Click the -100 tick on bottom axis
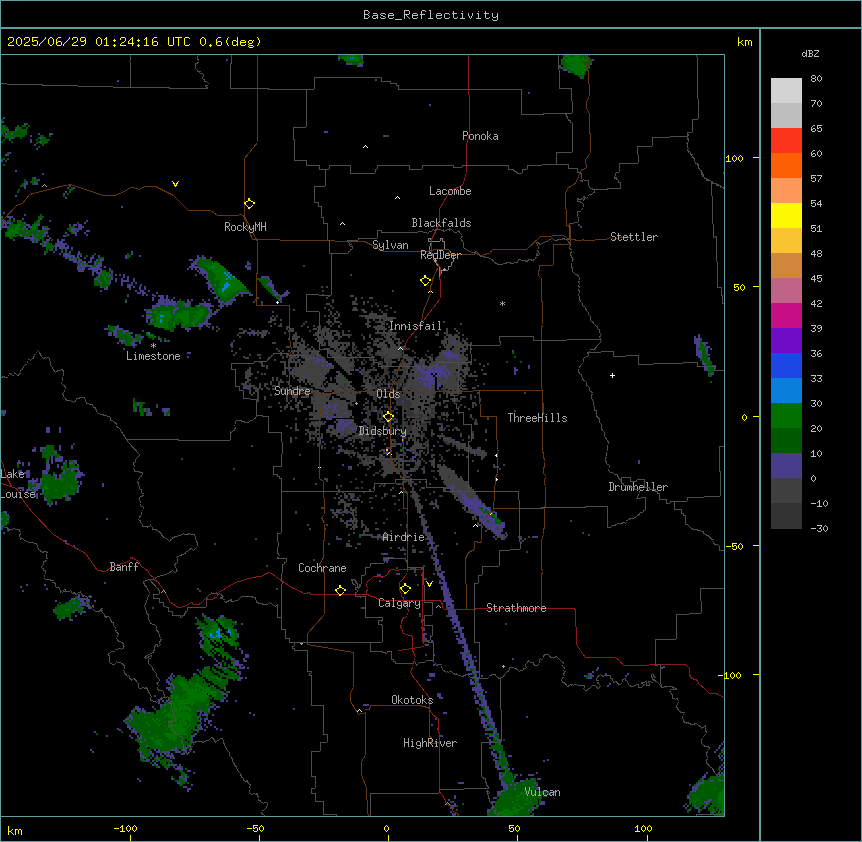This screenshot has height=842, width=862. point(125,828)
